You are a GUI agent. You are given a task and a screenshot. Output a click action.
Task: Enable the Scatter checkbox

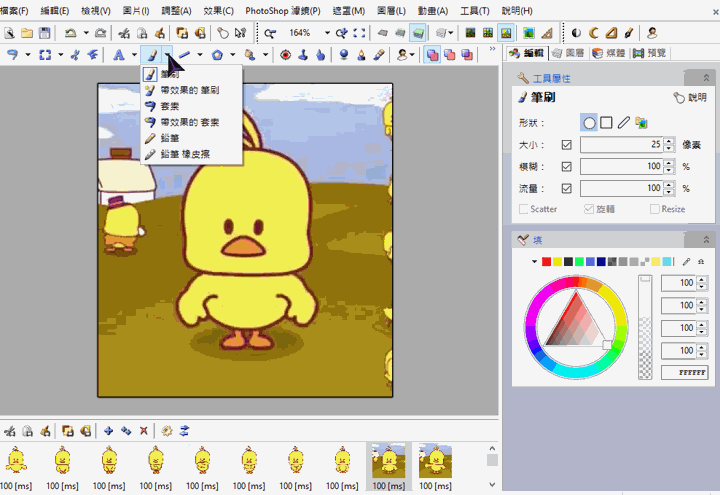pyautogui.click(x=523, y=209)
